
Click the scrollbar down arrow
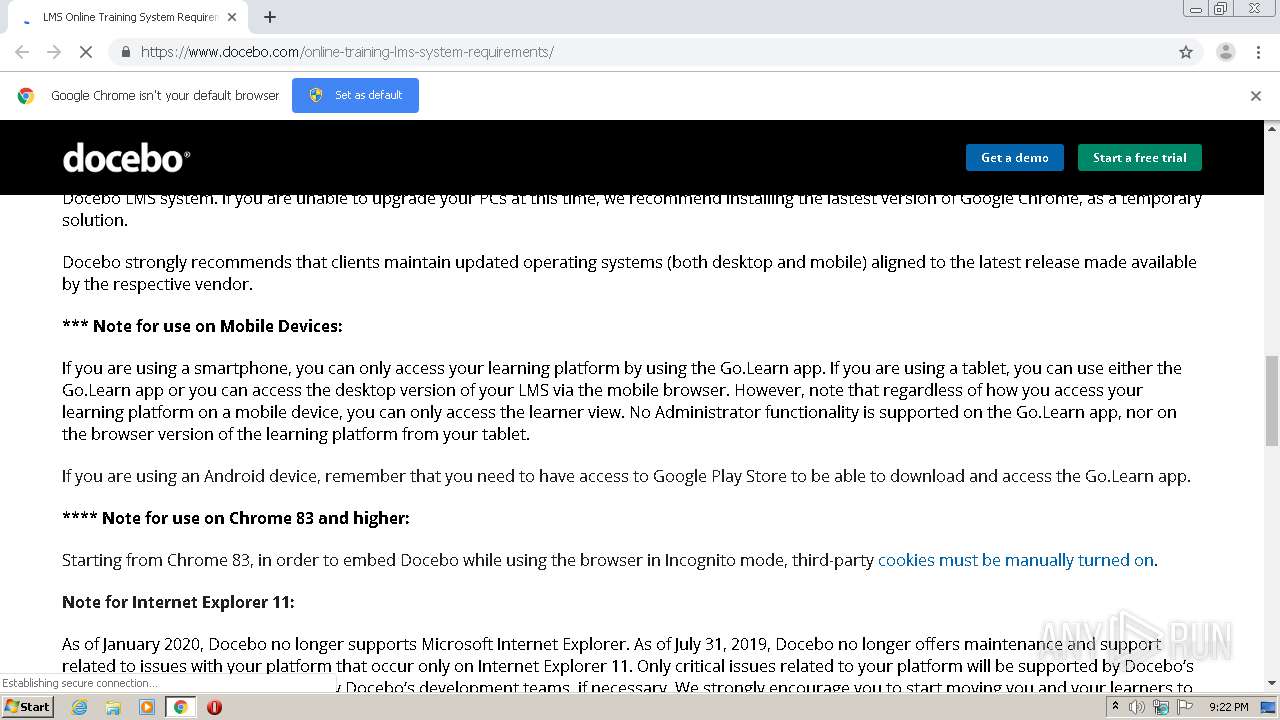pyautogui.click(x=1272, y=683)
